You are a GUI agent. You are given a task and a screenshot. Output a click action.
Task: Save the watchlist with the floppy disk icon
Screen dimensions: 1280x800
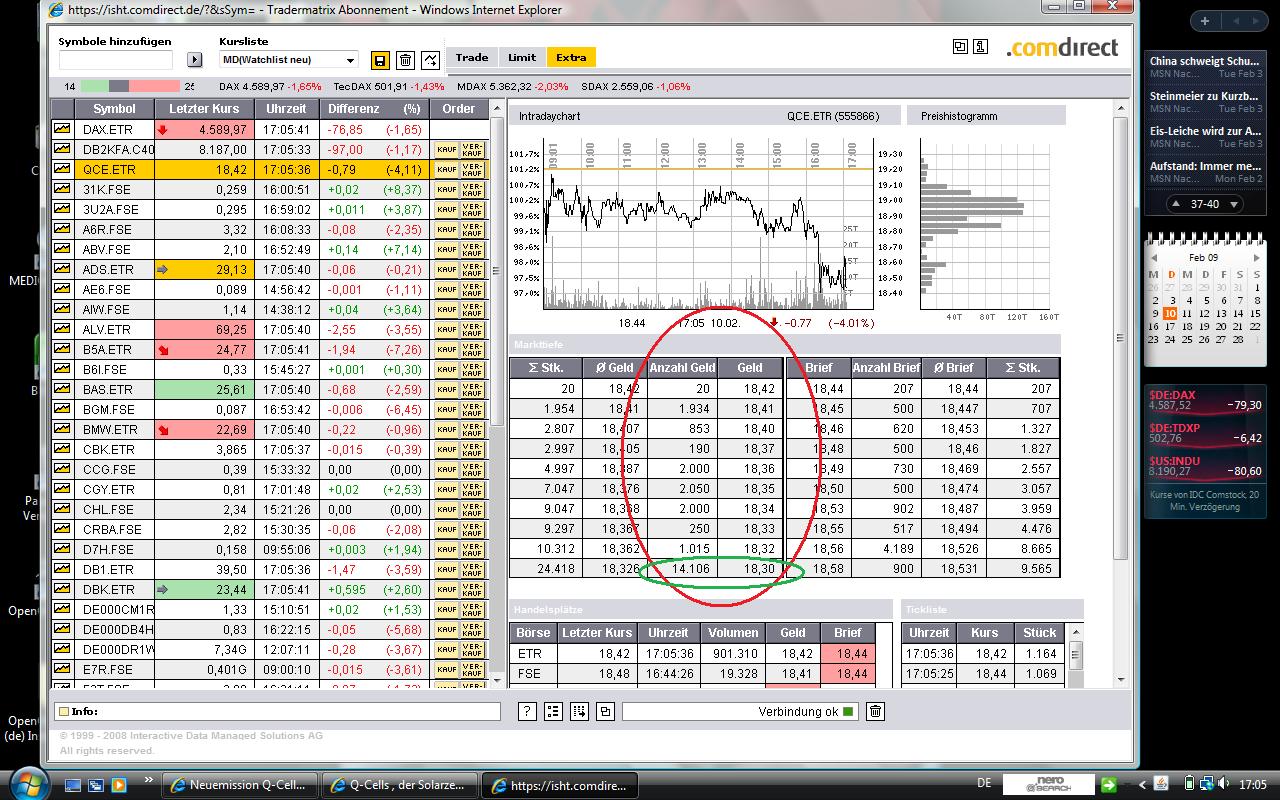tap(380, 60)
